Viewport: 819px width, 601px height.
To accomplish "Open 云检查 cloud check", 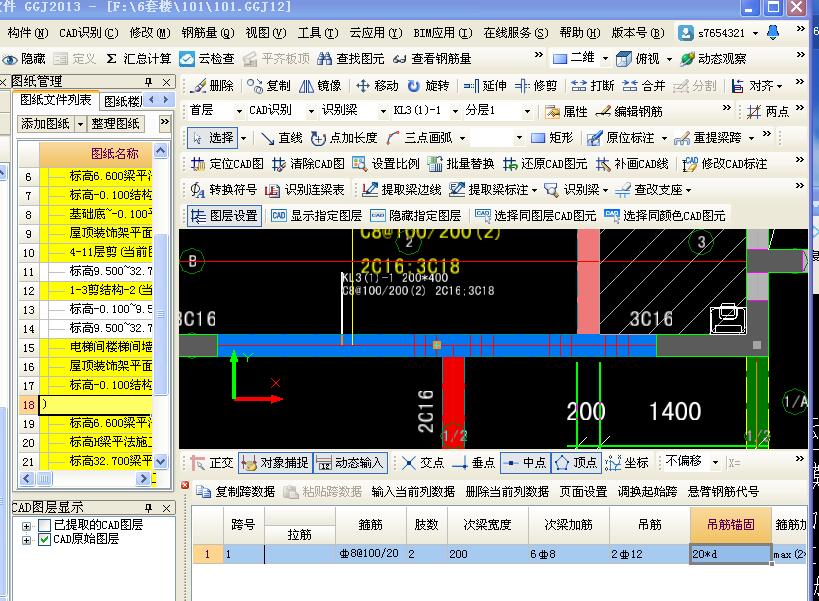I will point(206,58).
